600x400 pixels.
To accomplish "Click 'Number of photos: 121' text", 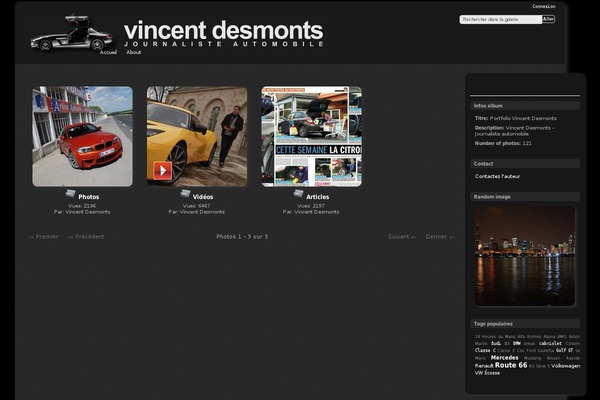I will pyautogui.click(x=503, y=143).
